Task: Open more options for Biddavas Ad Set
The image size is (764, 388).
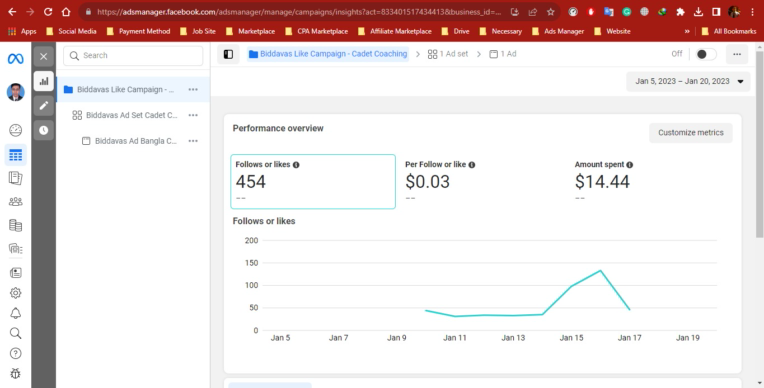Action: [x=193, y=115]
